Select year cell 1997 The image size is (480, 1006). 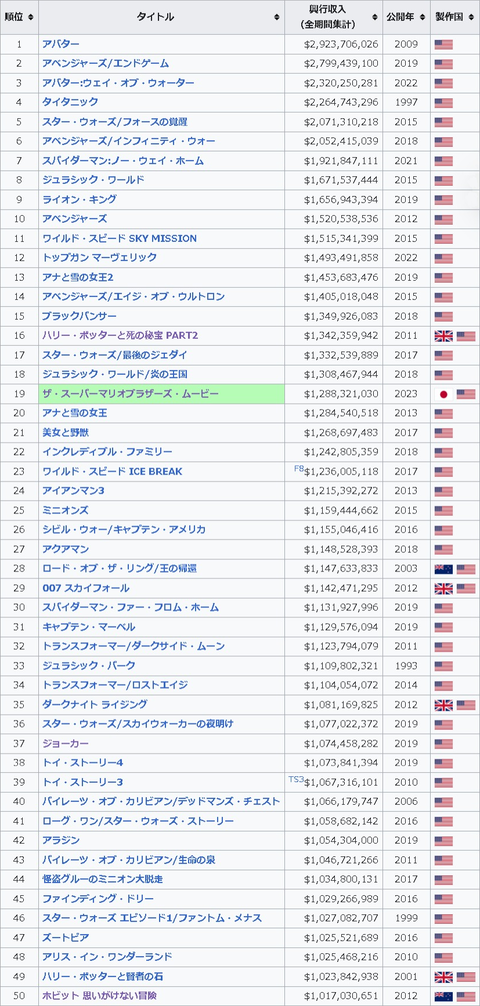click(406, 102)
